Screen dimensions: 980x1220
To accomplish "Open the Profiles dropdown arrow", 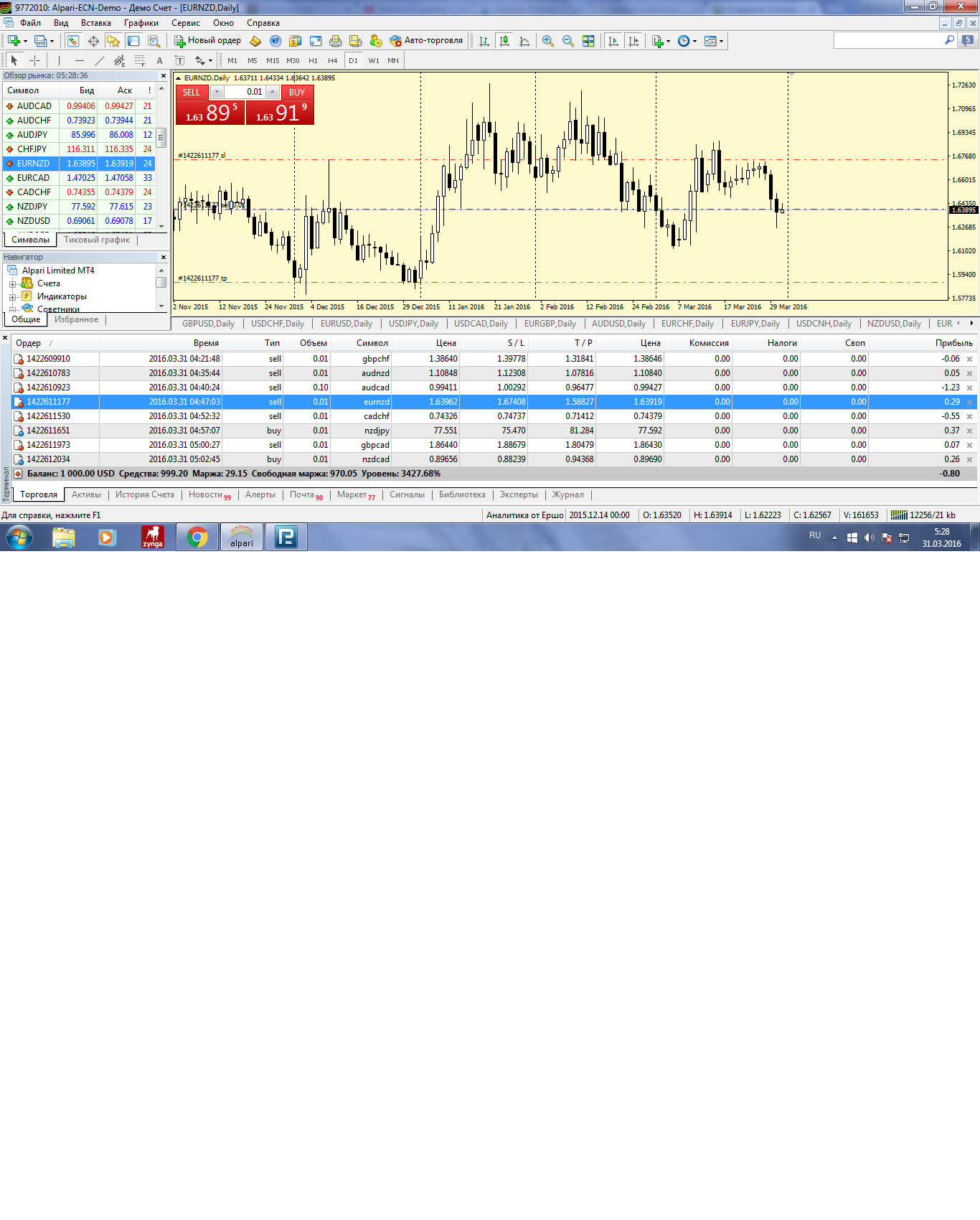I will [52, 41].
